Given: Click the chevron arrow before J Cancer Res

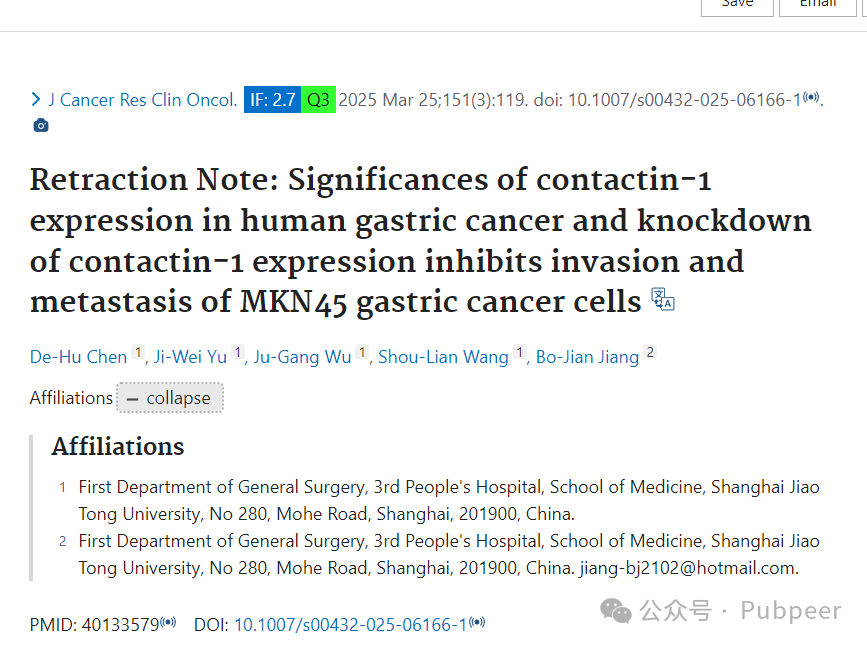Looking at the screenshot, I should click(x=36, y=99).
